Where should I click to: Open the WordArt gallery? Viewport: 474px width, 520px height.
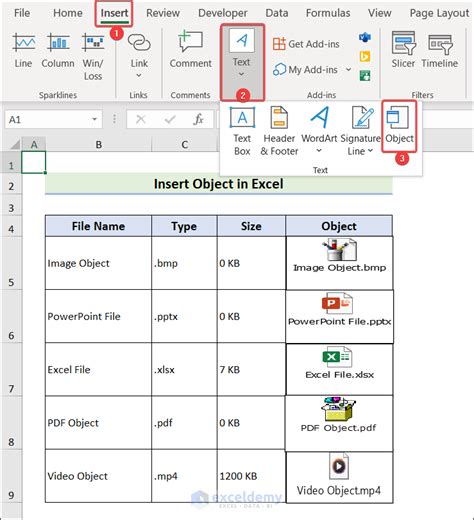point(319,125)
